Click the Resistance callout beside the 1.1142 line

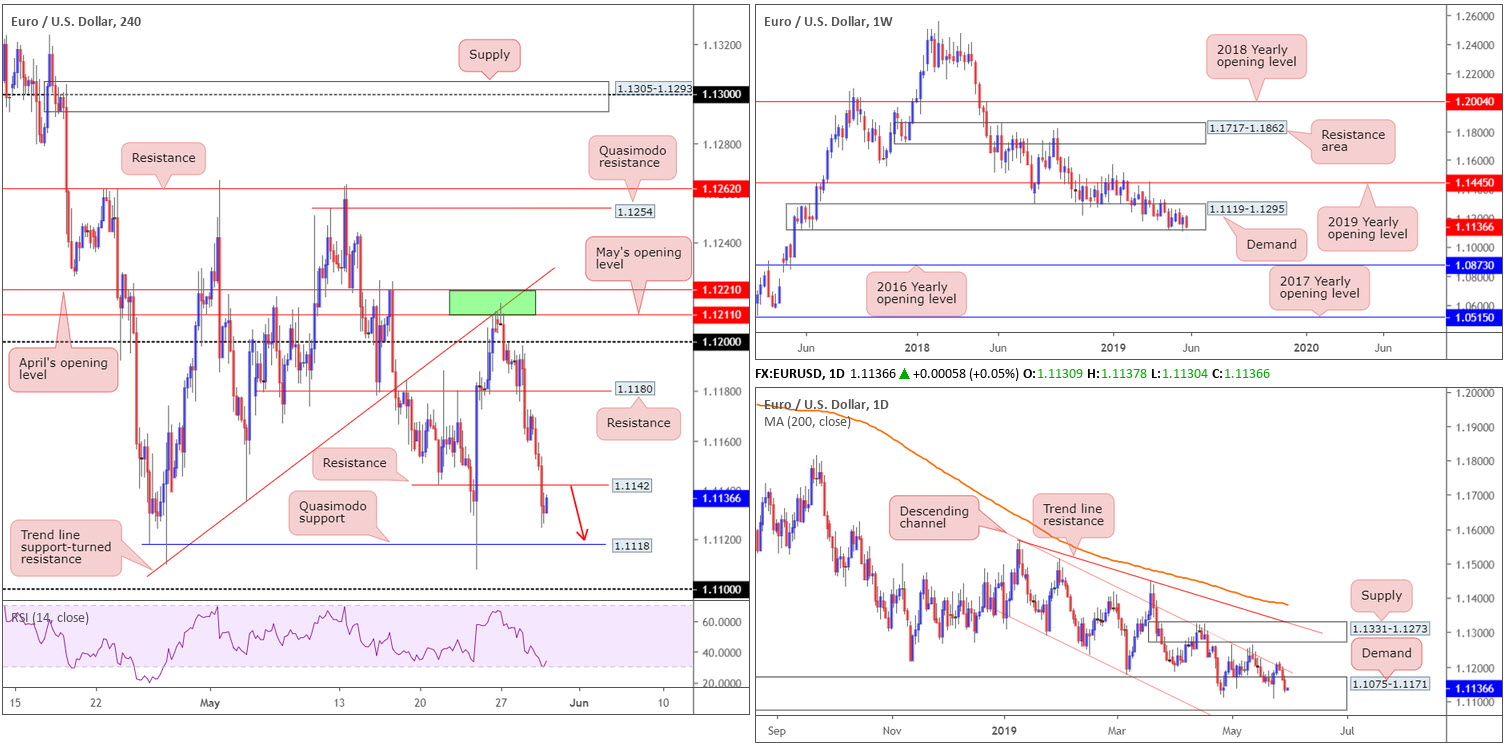click(354, 463)
